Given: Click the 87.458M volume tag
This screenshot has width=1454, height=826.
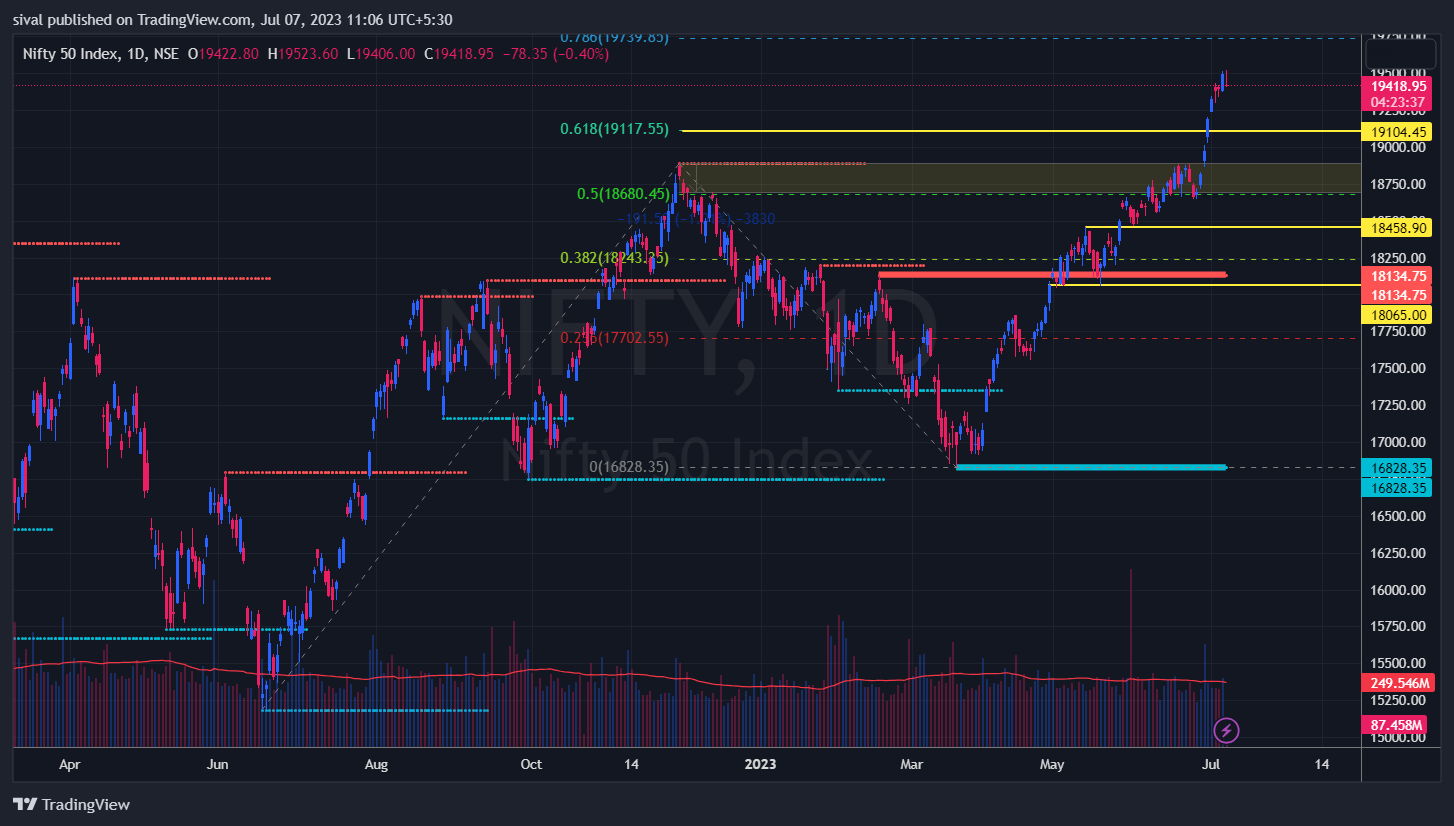Looking at the screenshot, I should 1393,725.
